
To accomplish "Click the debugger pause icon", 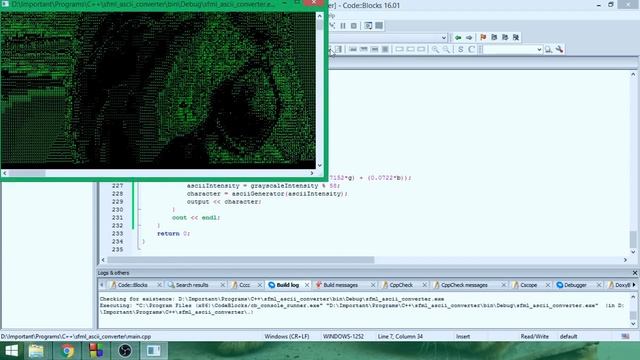I will (343, 26).
